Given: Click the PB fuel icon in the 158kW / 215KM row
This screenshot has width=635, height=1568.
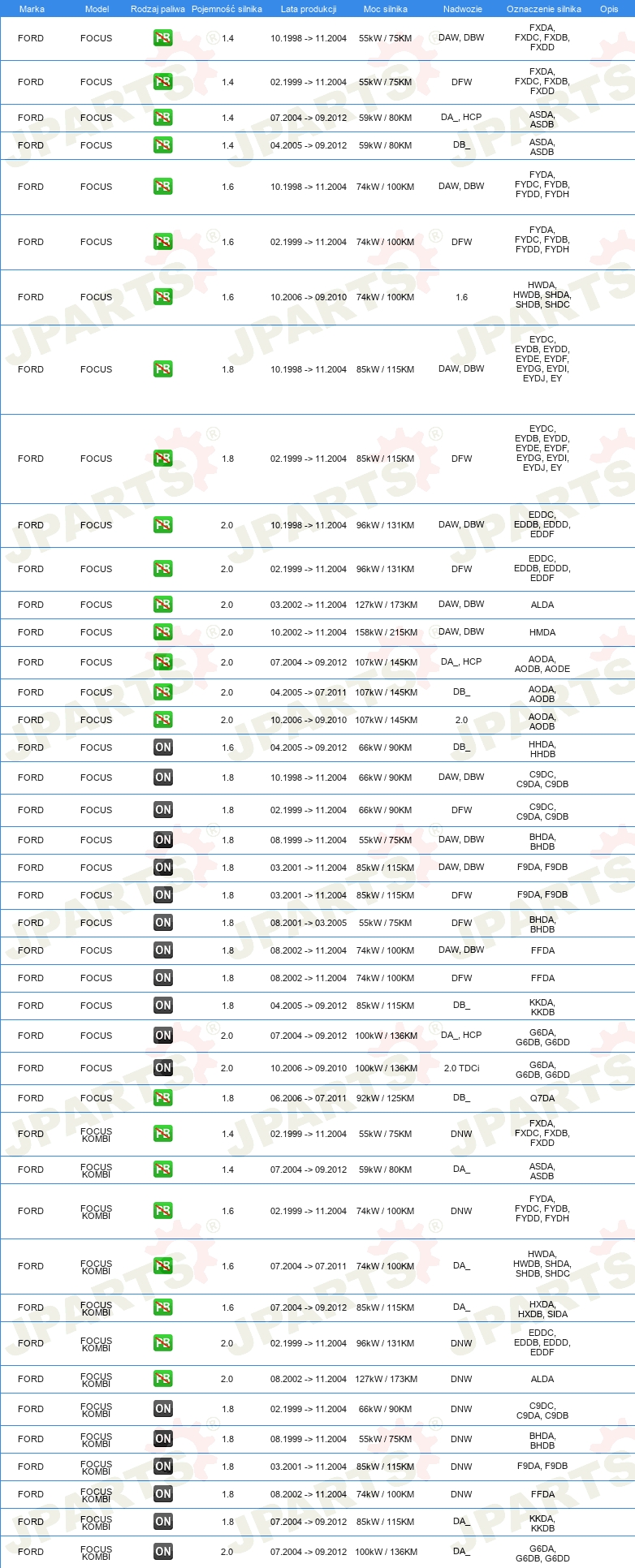Looking at the screenshot, I should [x=163, y=632].
